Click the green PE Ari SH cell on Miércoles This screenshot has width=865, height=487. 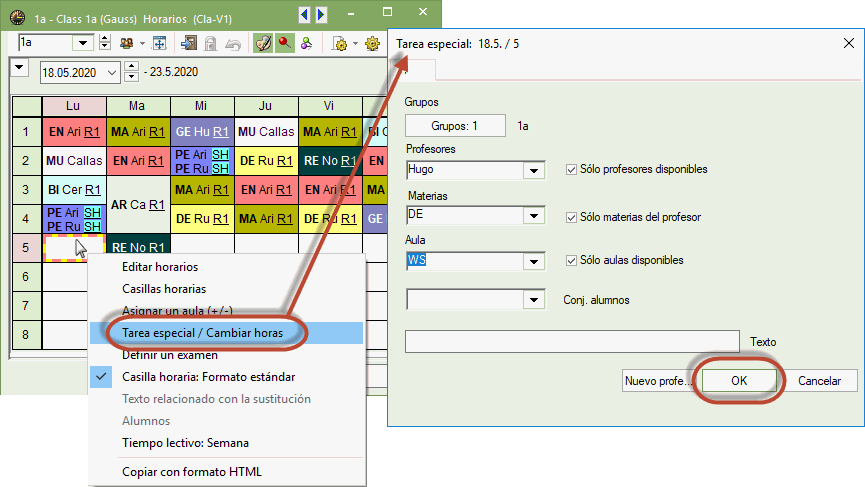click(x=201, y=155)
